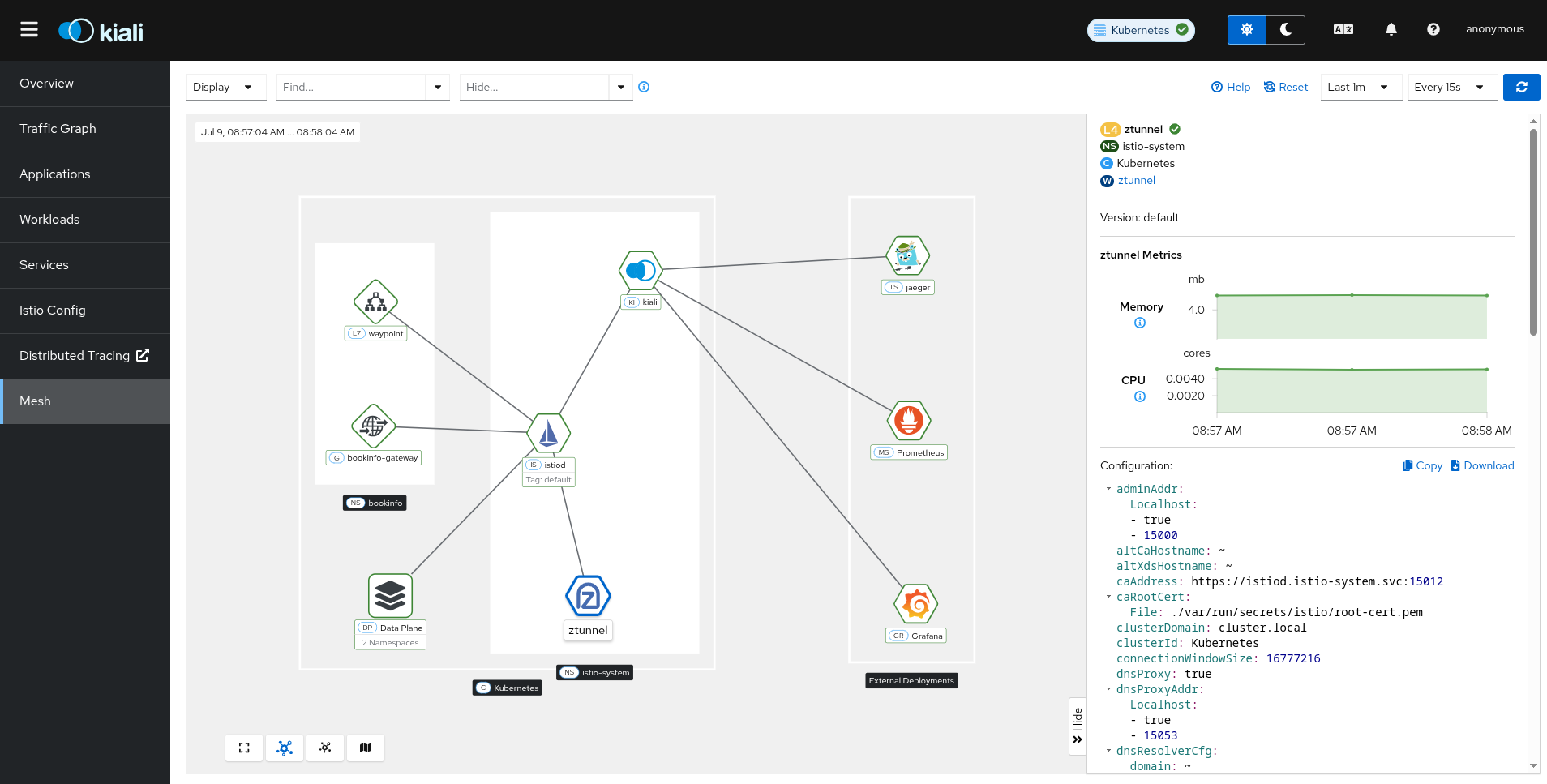
Task: Switch to light theme
Action: tap(1246, 30)
